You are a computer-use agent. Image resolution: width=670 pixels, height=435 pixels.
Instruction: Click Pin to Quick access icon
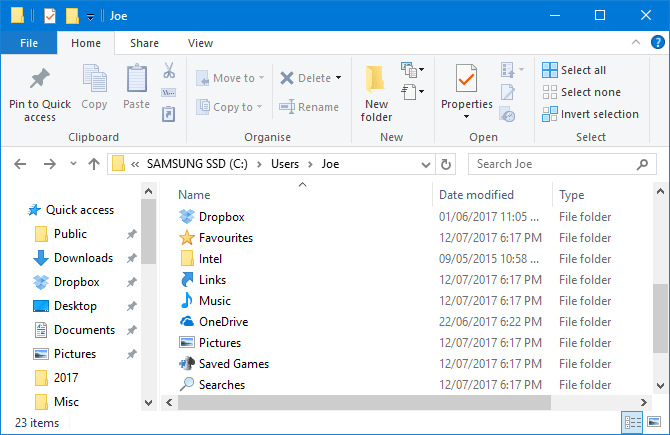[40, 79]
